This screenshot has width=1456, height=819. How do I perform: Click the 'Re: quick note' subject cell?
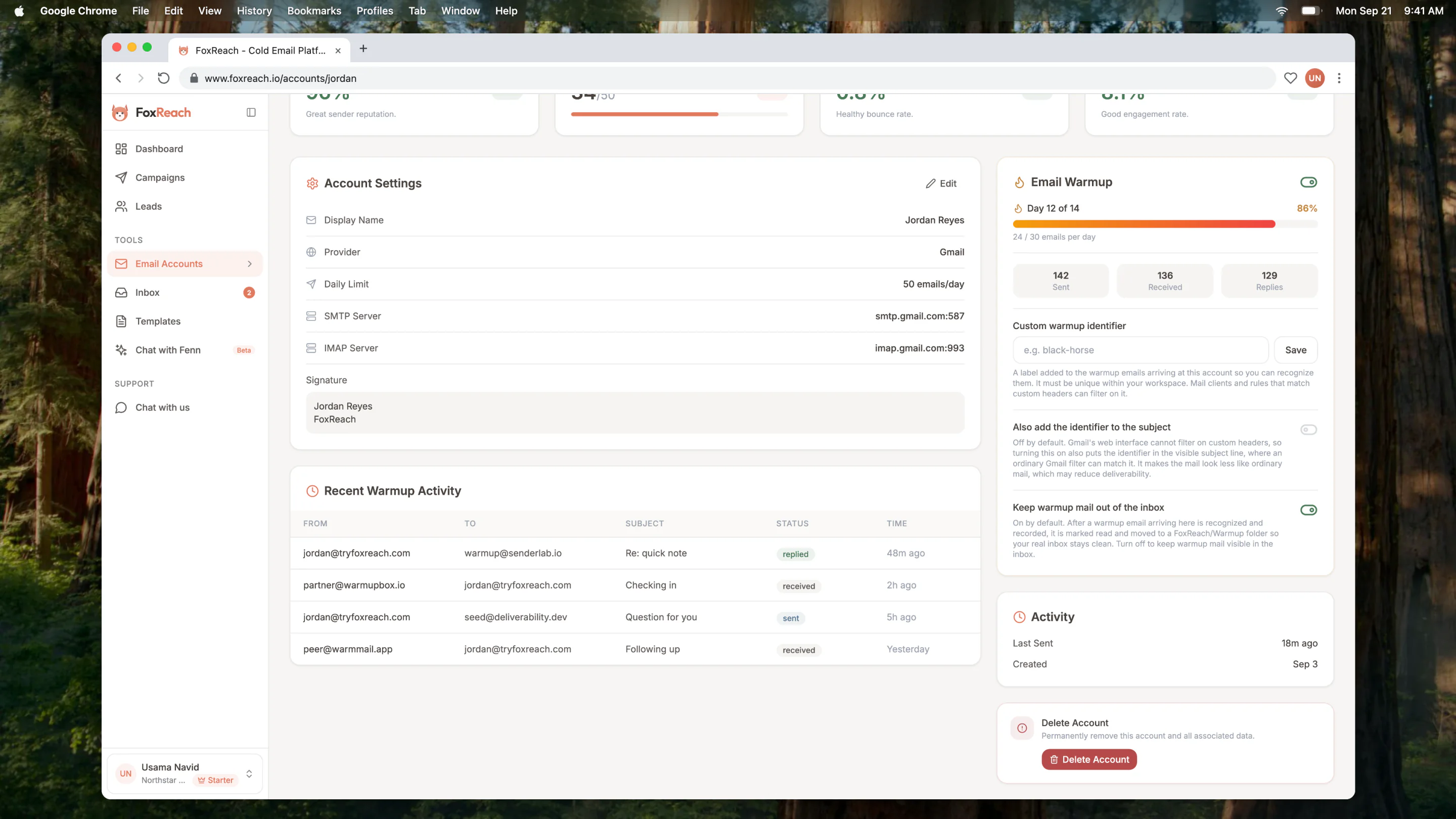[x=656, y=554]
